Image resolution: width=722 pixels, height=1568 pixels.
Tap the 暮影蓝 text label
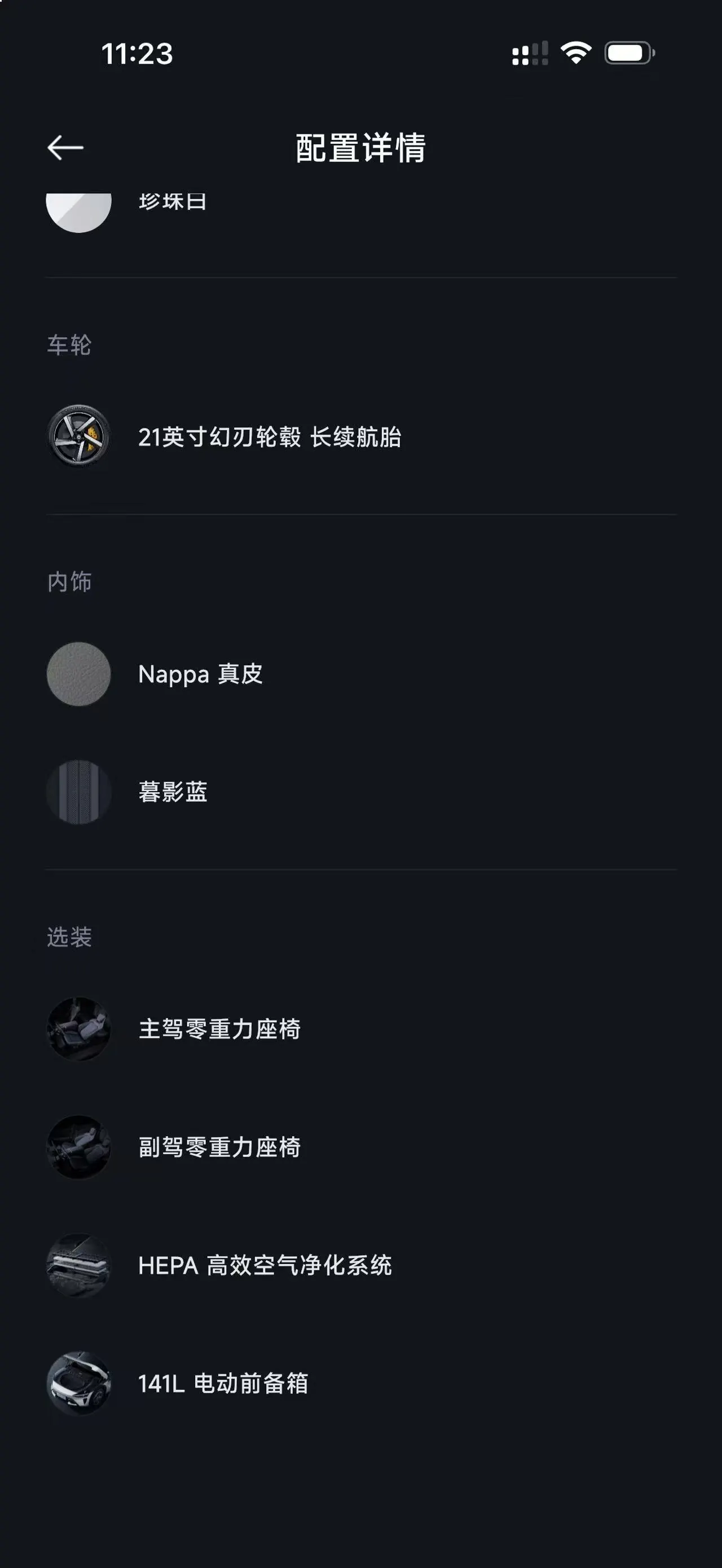173,792
